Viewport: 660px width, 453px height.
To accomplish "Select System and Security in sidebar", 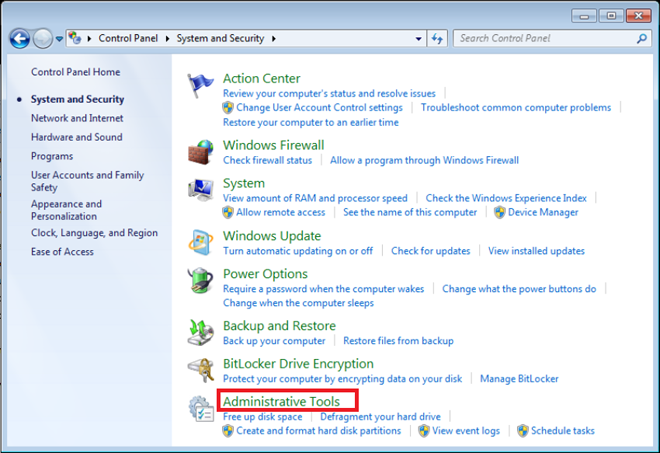I will point(77,99).
